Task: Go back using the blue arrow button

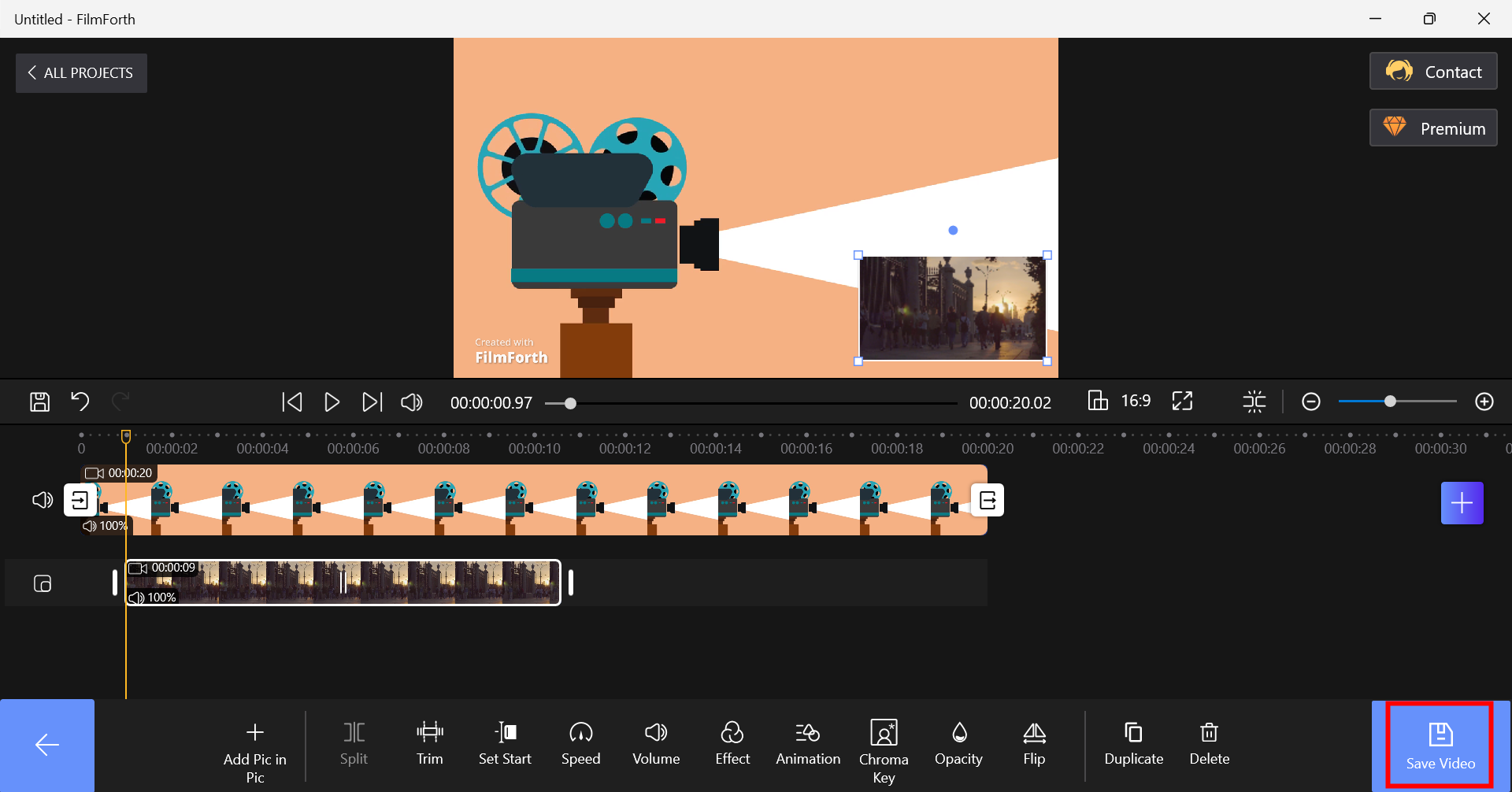Action: [47, 746]
